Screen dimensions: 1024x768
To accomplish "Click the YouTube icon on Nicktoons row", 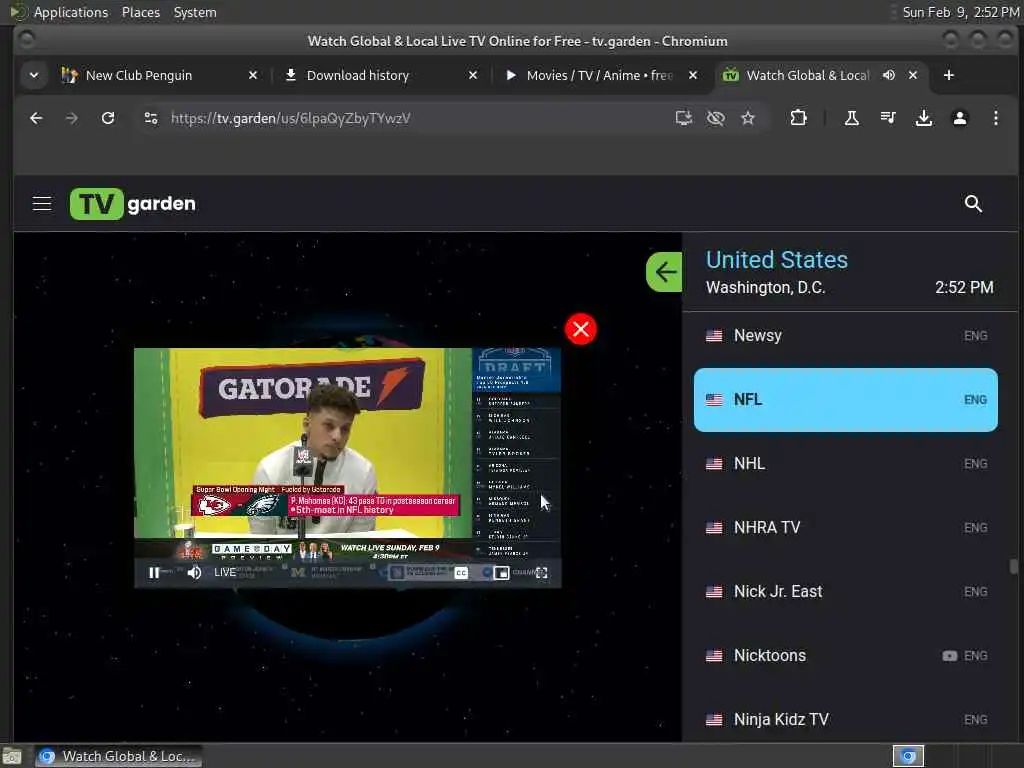I will [950, 656].
